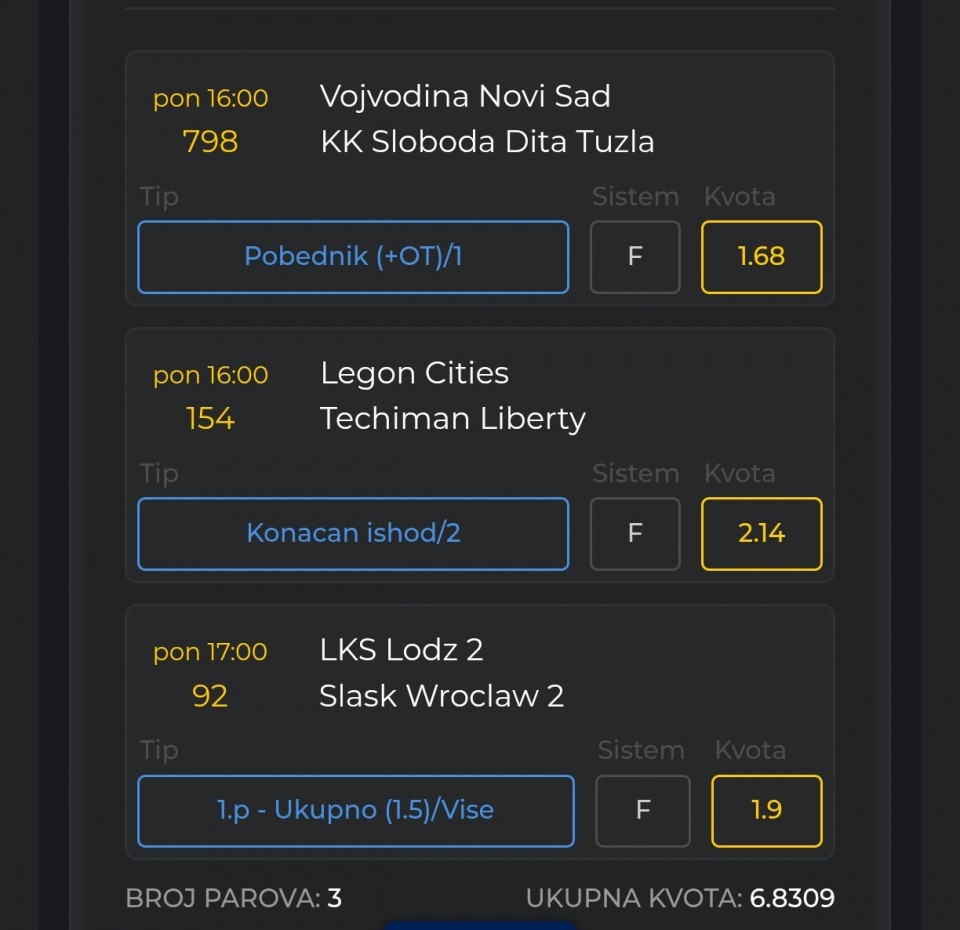Screen dimensions: 960x930
Task: Toggle Sistem F for the Legon Cities match
Action: [635, 534]
